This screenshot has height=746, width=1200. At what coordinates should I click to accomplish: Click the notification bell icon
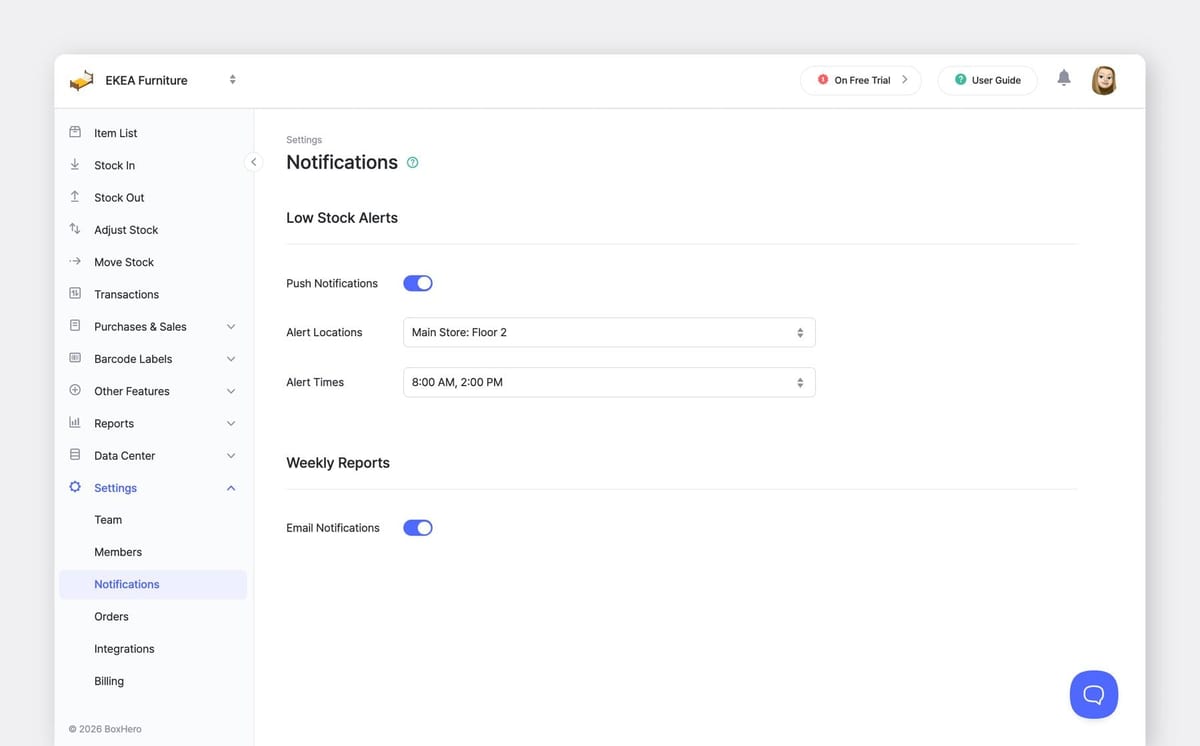pyautogui.click(x=1063, y=77)
